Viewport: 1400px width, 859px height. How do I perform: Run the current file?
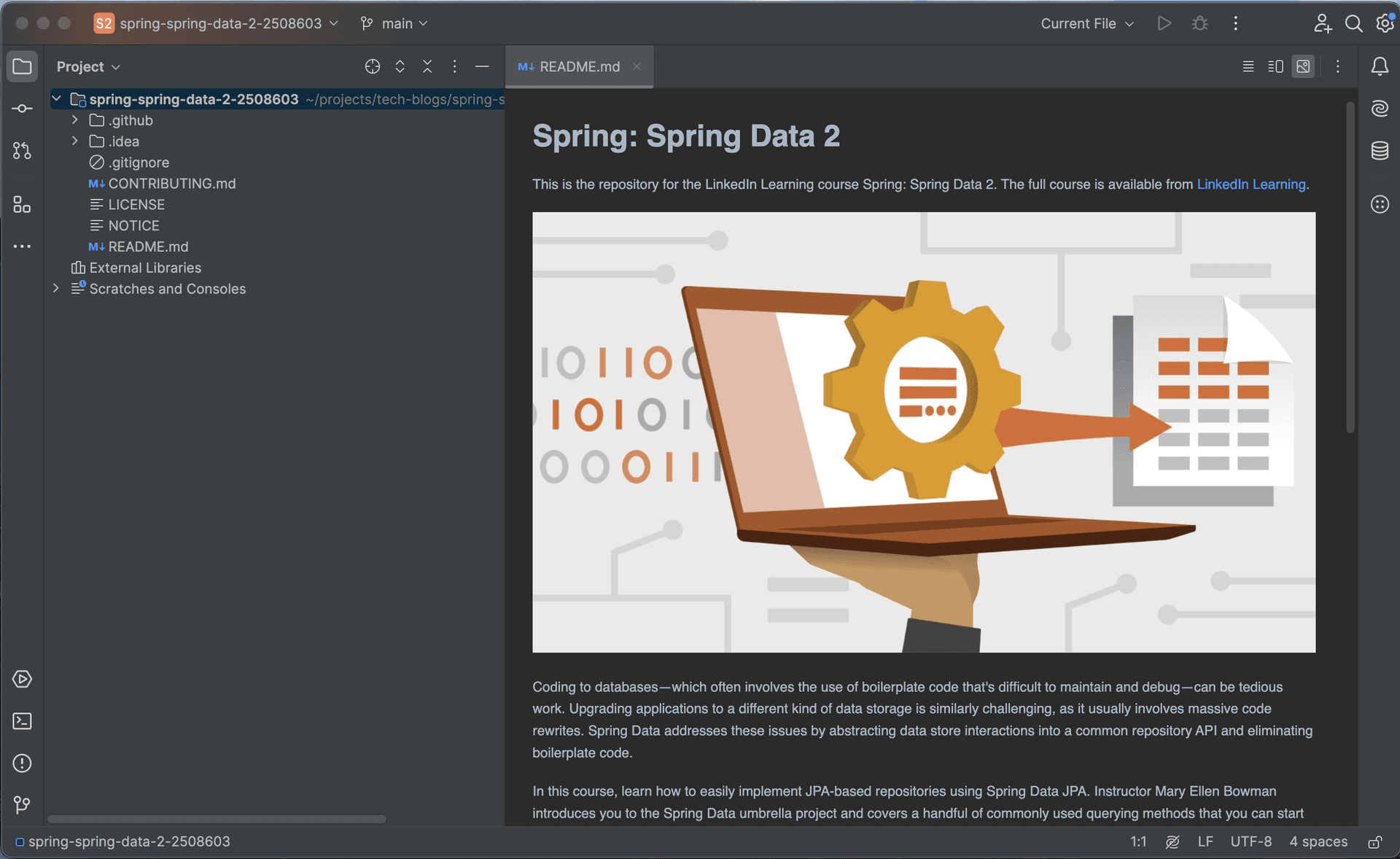point(1164,23)
